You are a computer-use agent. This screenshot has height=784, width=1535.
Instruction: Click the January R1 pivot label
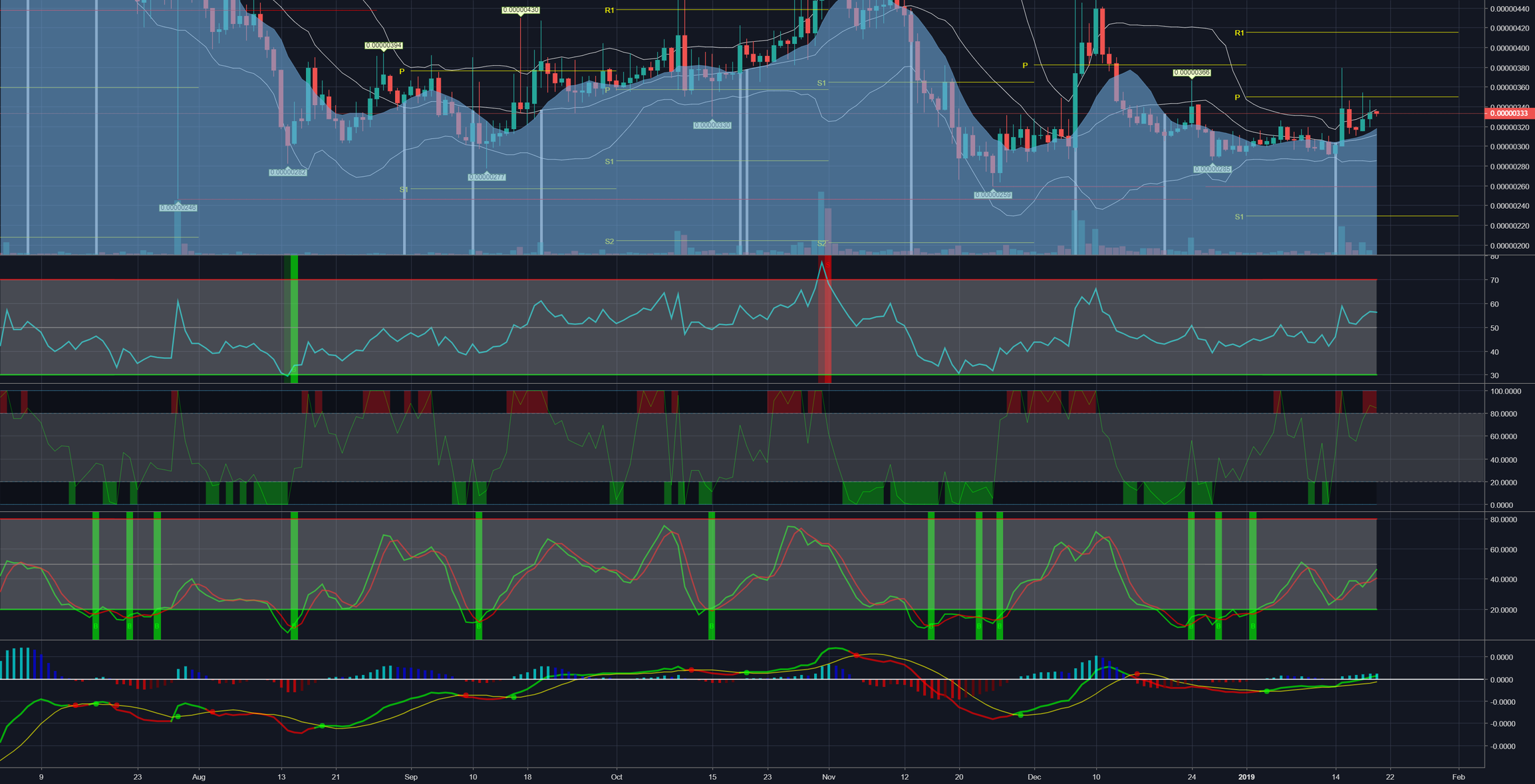(x=1239, y=33)
